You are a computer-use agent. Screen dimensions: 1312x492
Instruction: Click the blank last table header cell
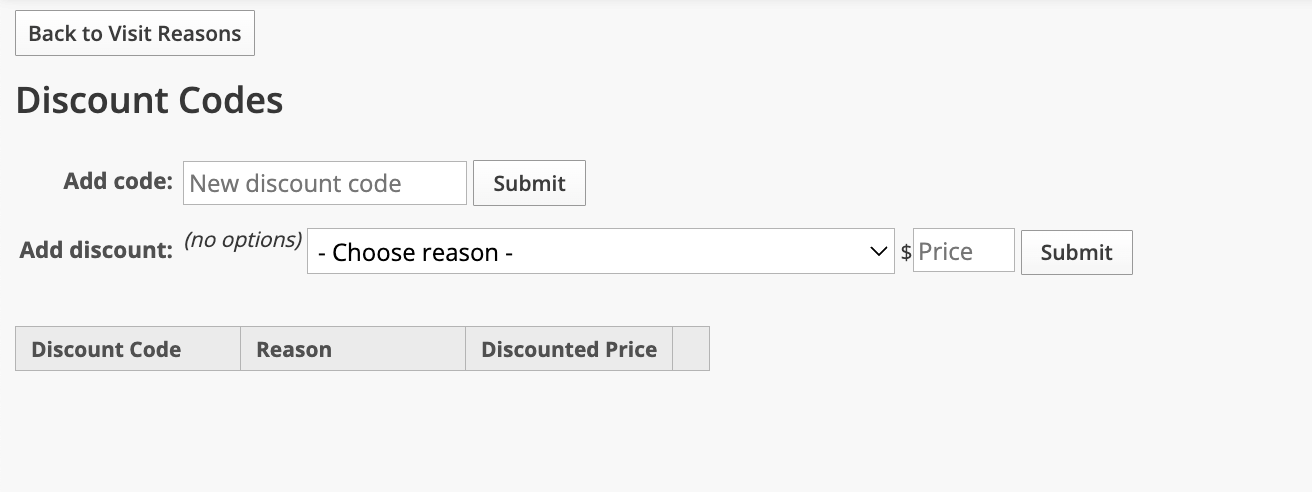click(x=691, y=349)
